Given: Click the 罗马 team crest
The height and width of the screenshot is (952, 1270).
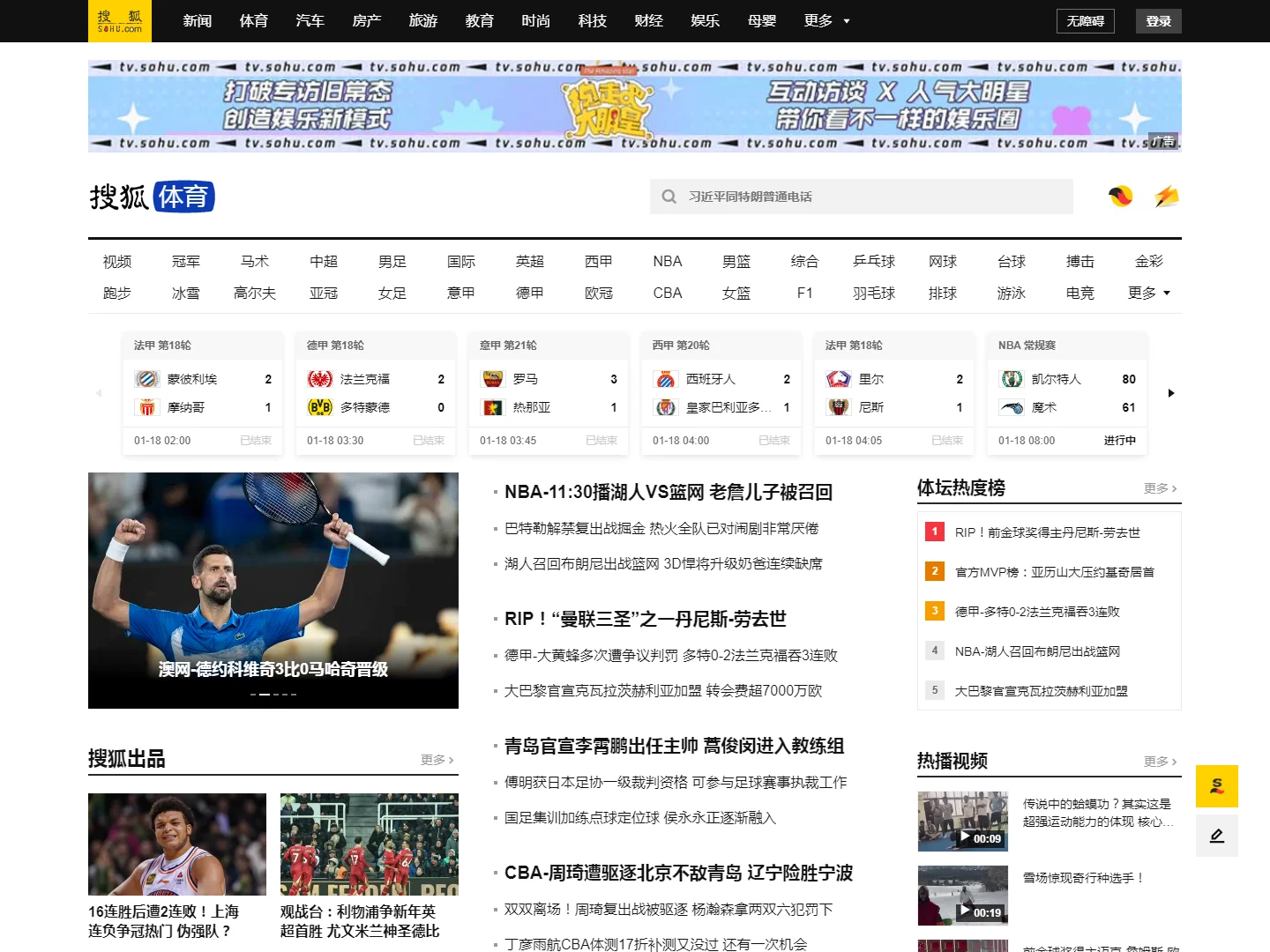Looking at the screenshot, I should coord(492,379).
